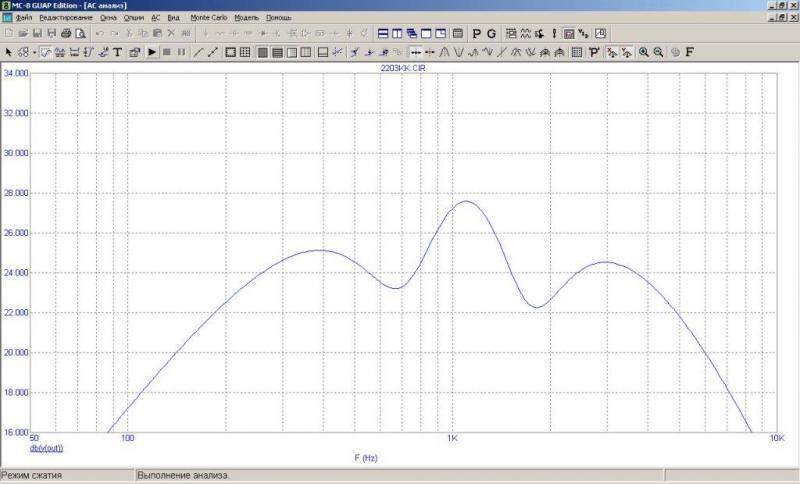Click the bold P toolbar button
800x484 pixels.
(x=477, y=34)
